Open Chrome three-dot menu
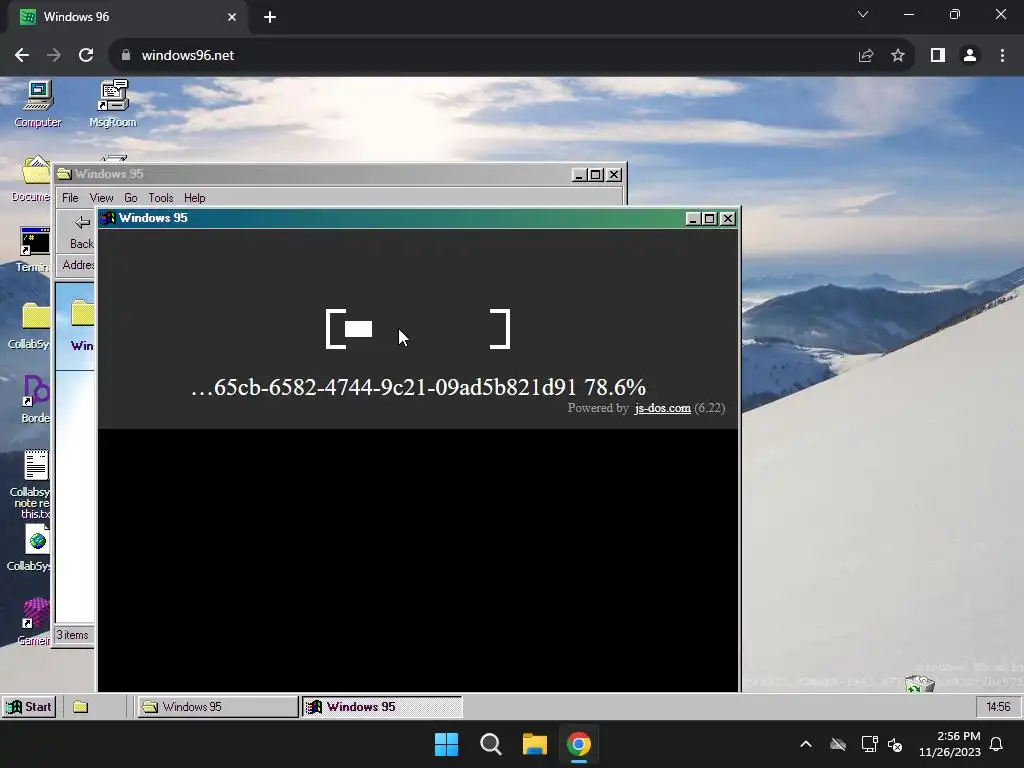The height and width of the screenshot is (768, 1024). click(1002, 56)
